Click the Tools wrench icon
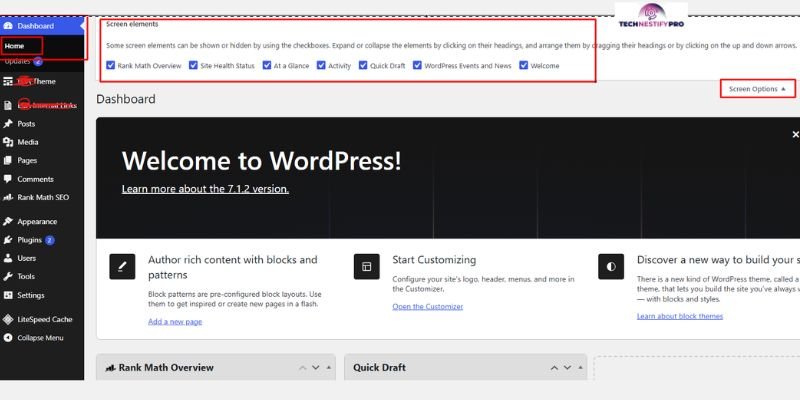 [8, 277]
